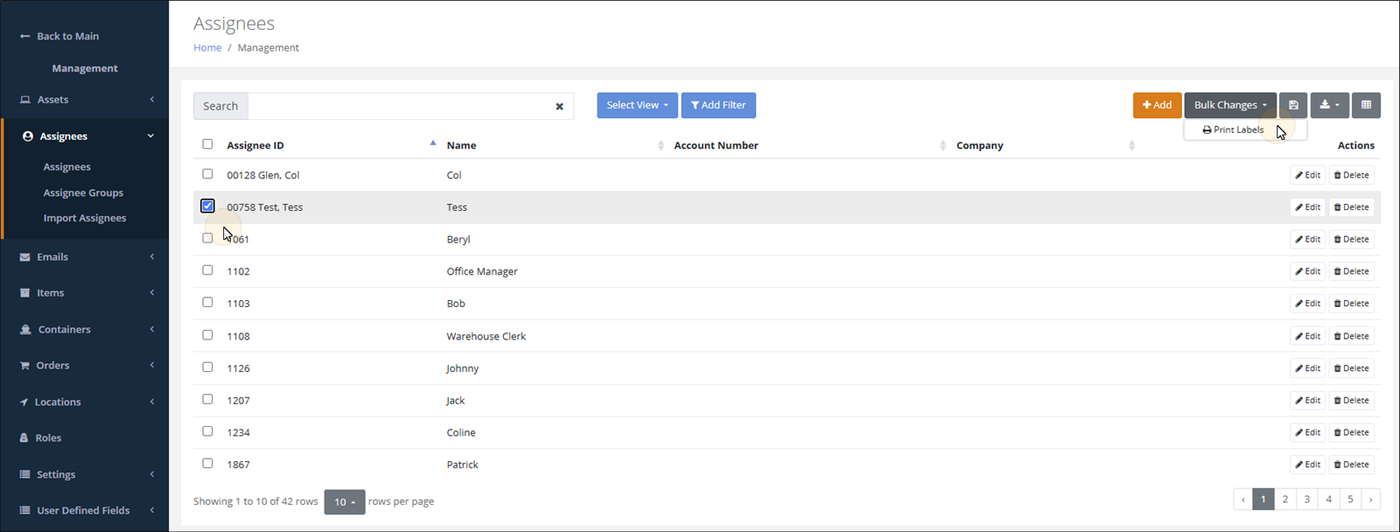Toggle the select-all header checkbox
The height and width of the screenshot is (532, 1400).
[208, 144]
